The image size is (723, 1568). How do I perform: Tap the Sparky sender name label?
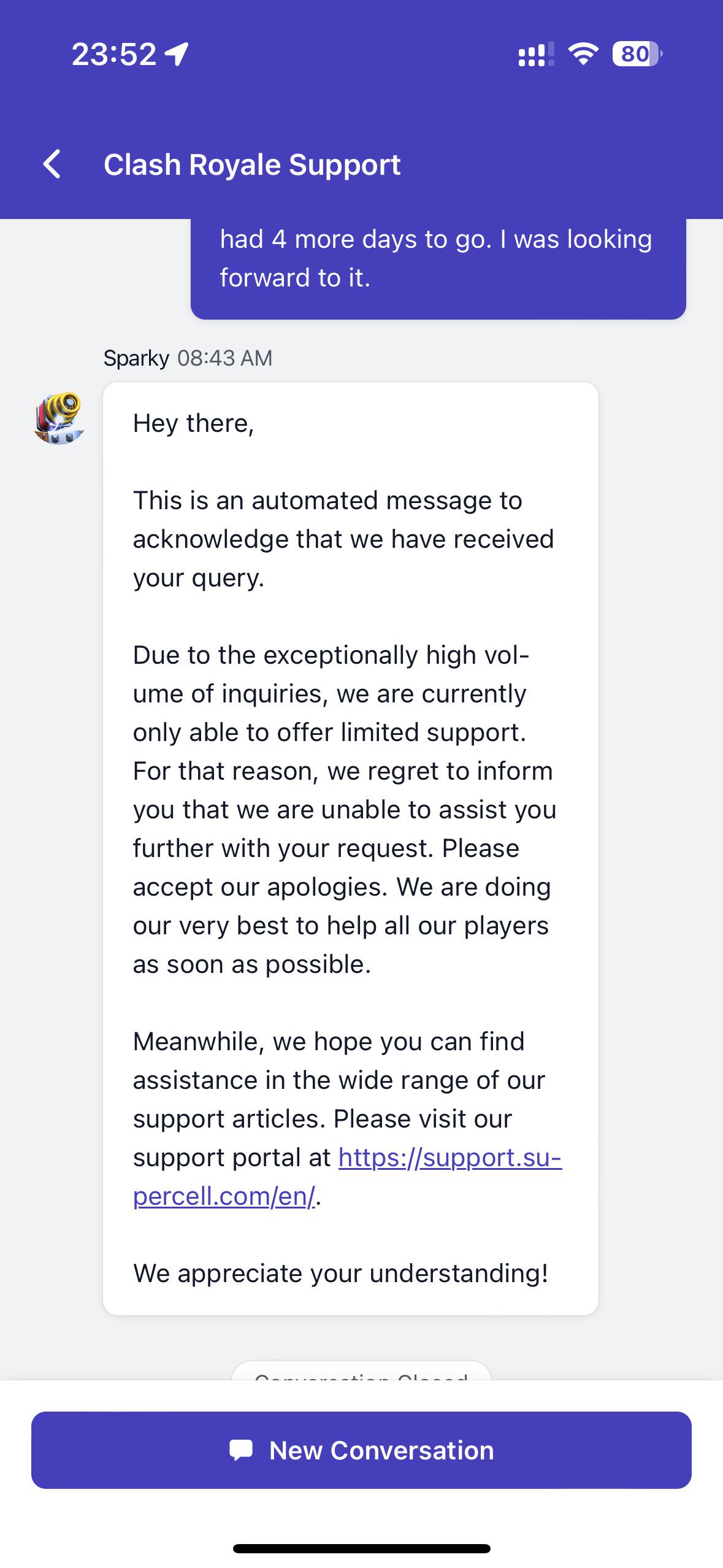coord(136,358)
